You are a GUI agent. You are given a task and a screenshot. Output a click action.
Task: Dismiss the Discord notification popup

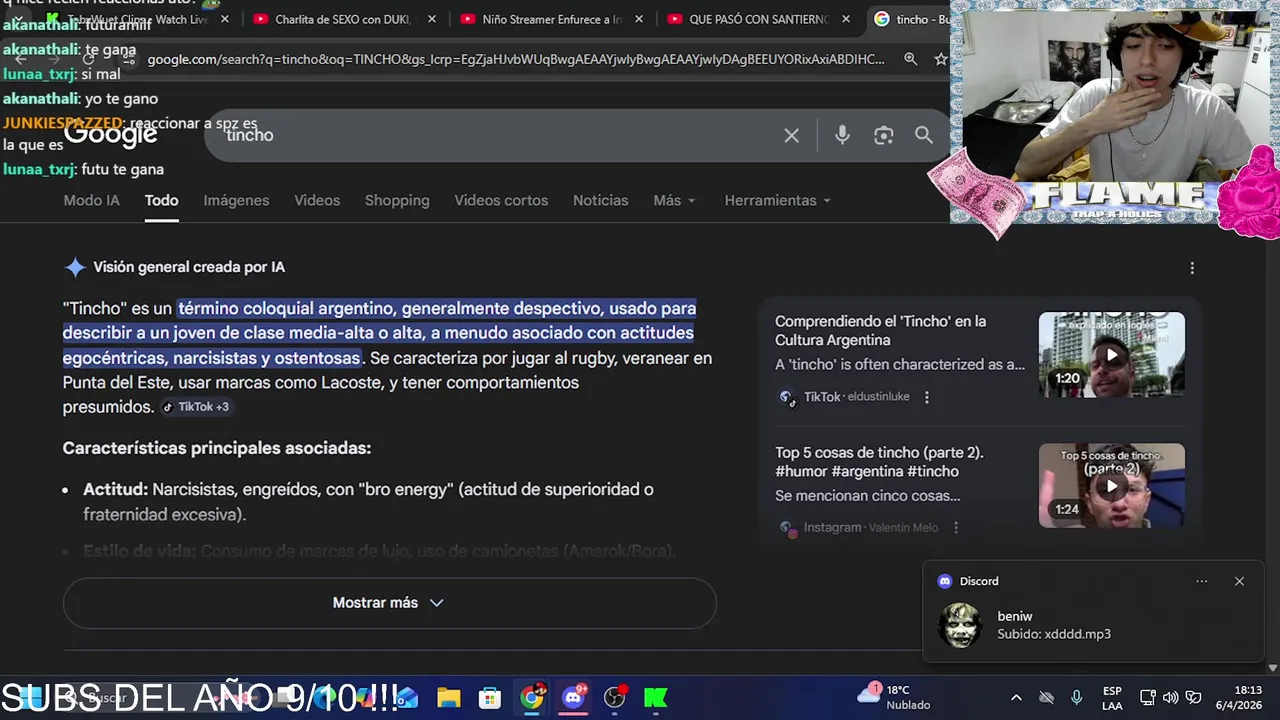point(1239,581)
